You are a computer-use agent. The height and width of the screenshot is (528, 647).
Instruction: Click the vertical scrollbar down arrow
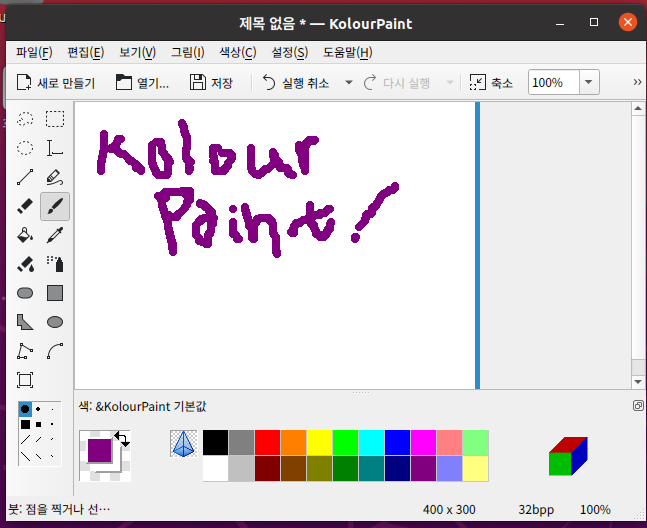[x=638, y=382]
